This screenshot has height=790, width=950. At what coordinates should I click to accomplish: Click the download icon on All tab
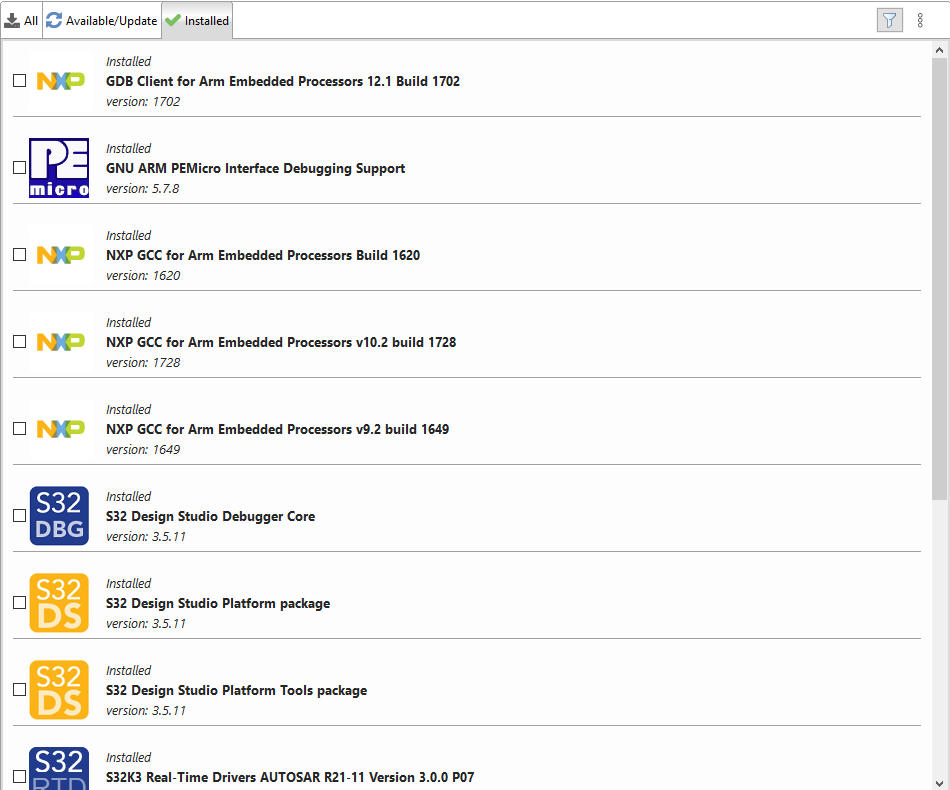point(12,21)
